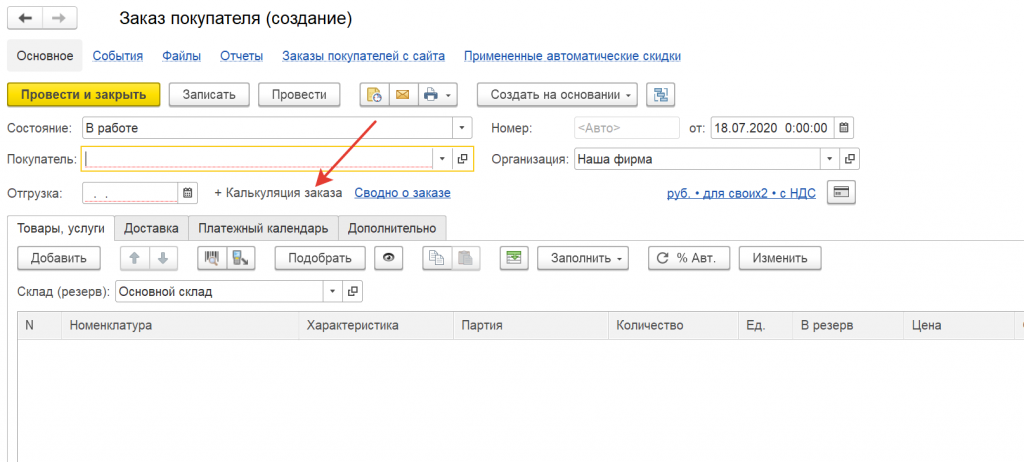Expand the Покупатель dropdown arrow
Image resolution: width=1024 pixels, height=462 pixels.
pyautogui.click(x=442, y=159)
